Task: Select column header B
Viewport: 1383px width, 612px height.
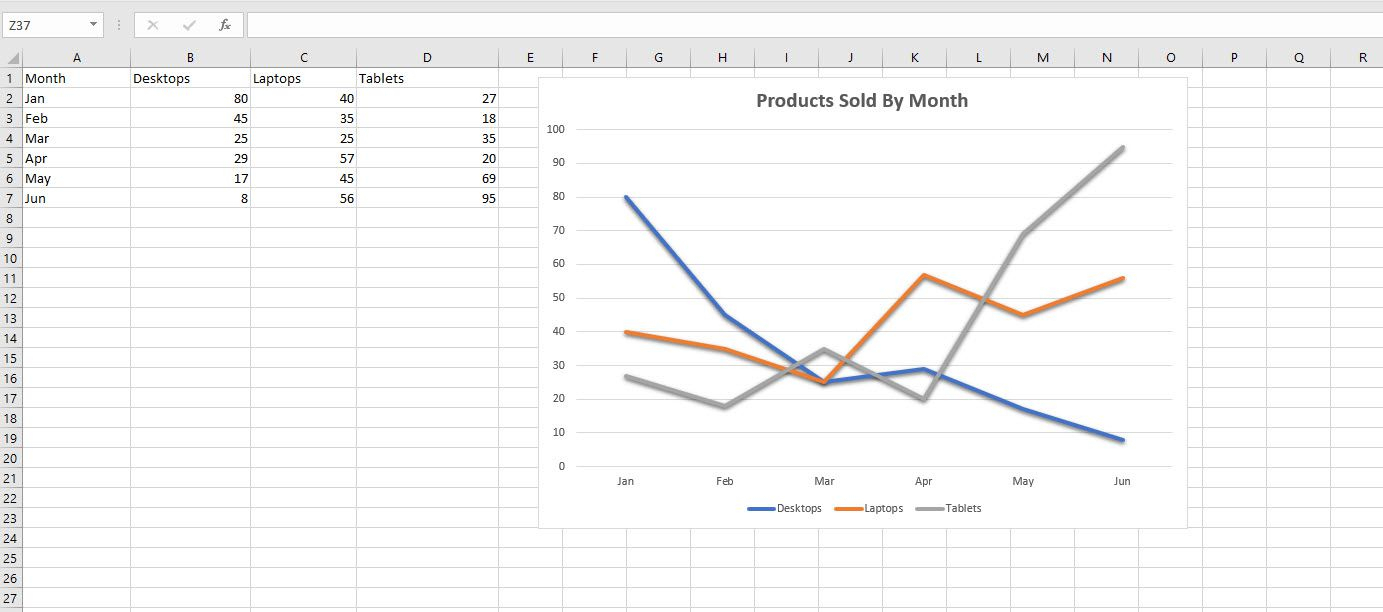Action: [x=190, y=57]
